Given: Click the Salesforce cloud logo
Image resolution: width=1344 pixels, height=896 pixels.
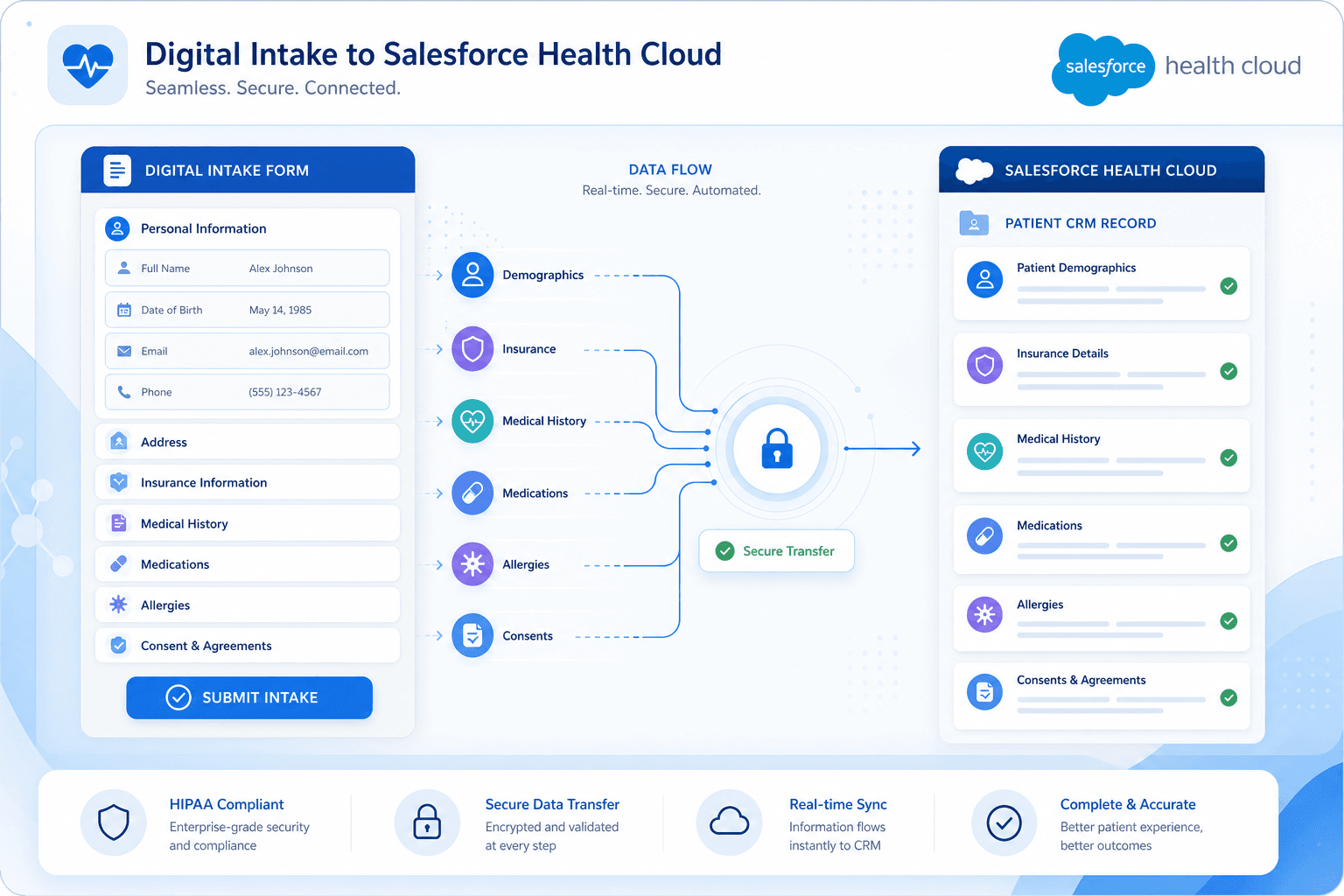Looking at the screenshot, I should tap(1103, 68).
